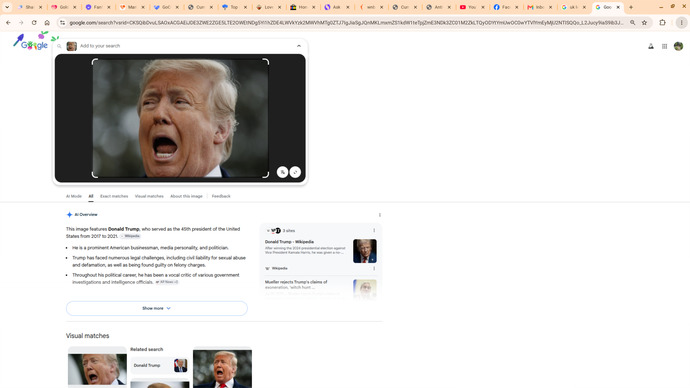Switch to the AI Mode tab
Viewport: 690px width, 388px height.
73,196
